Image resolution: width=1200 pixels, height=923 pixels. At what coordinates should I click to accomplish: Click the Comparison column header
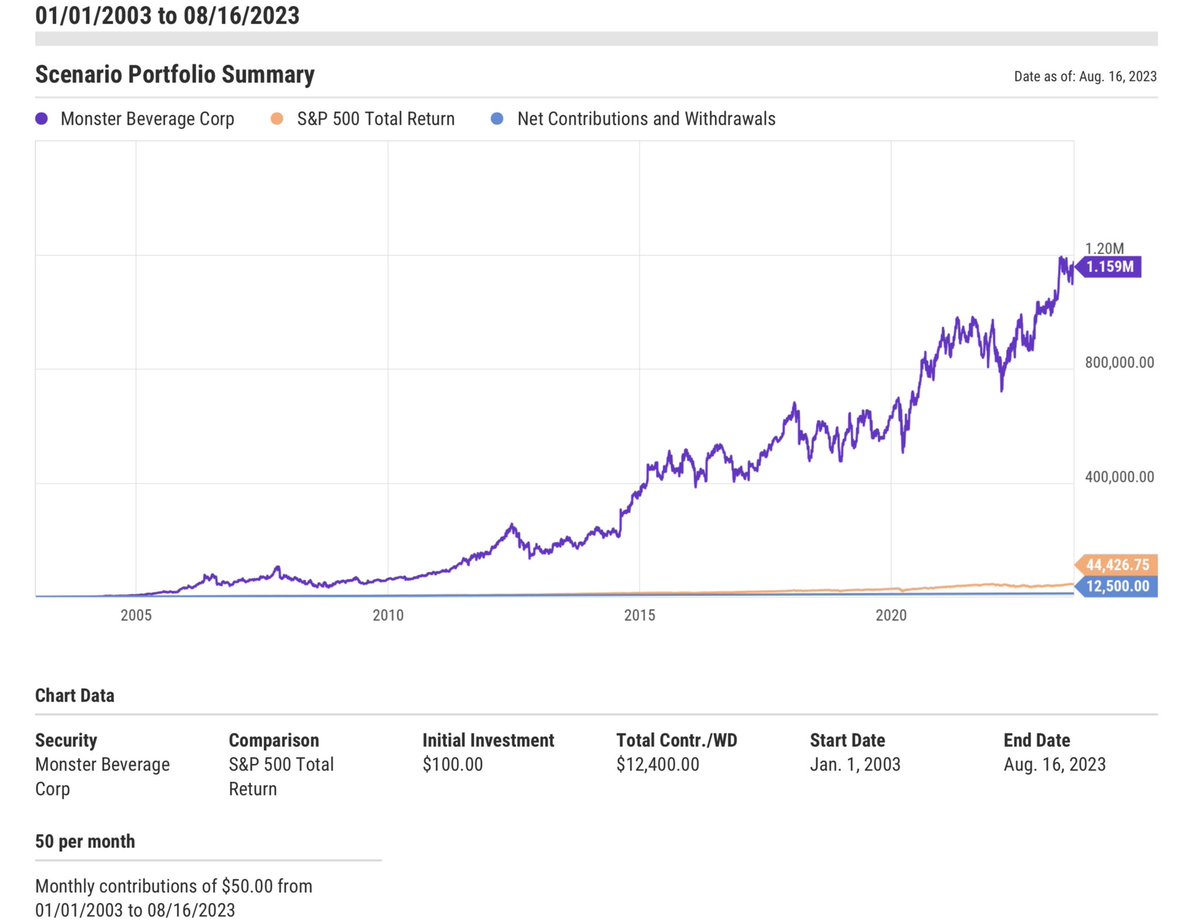point(274,740)
